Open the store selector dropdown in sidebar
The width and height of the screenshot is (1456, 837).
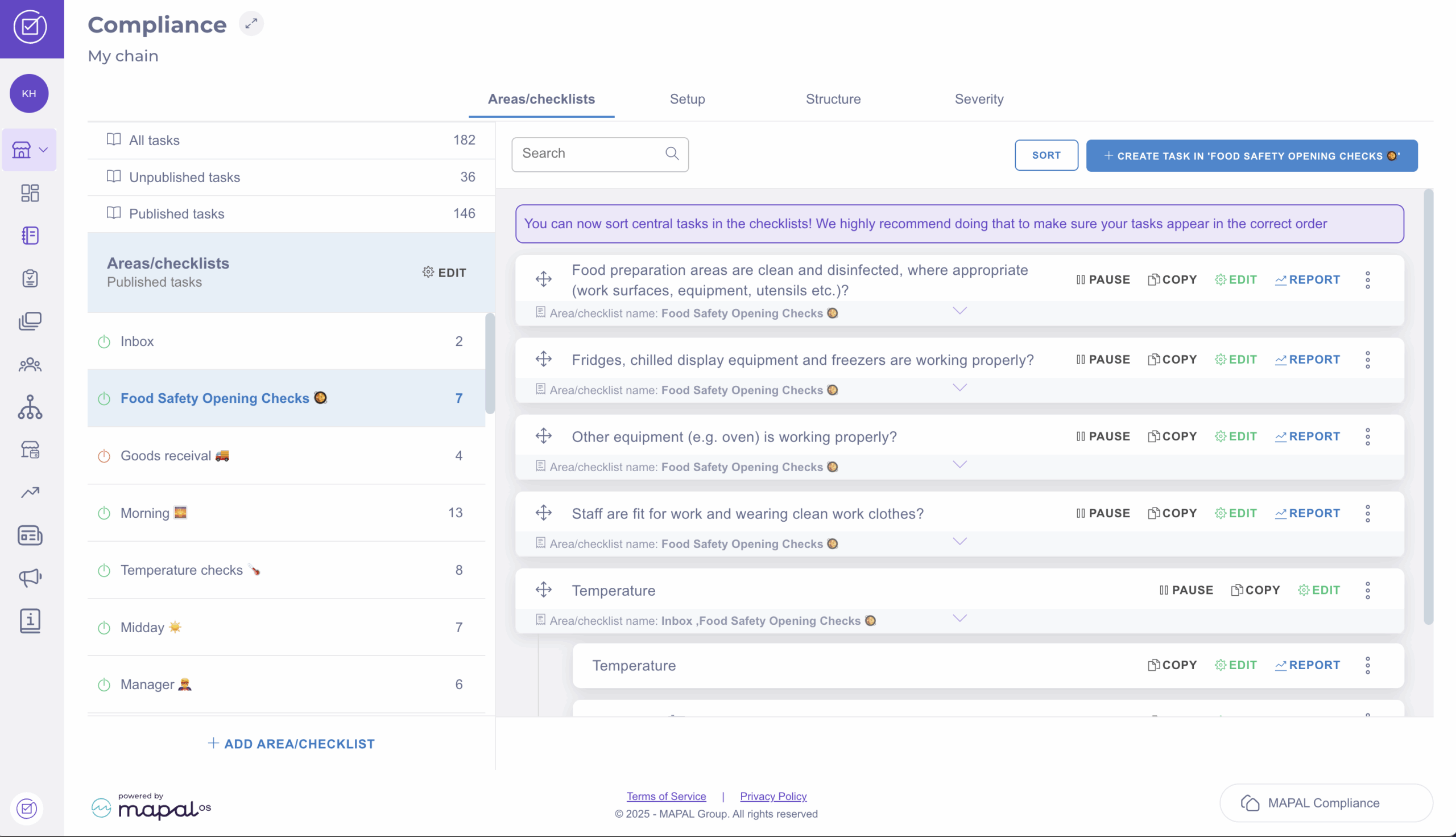(x=30, y=150)
